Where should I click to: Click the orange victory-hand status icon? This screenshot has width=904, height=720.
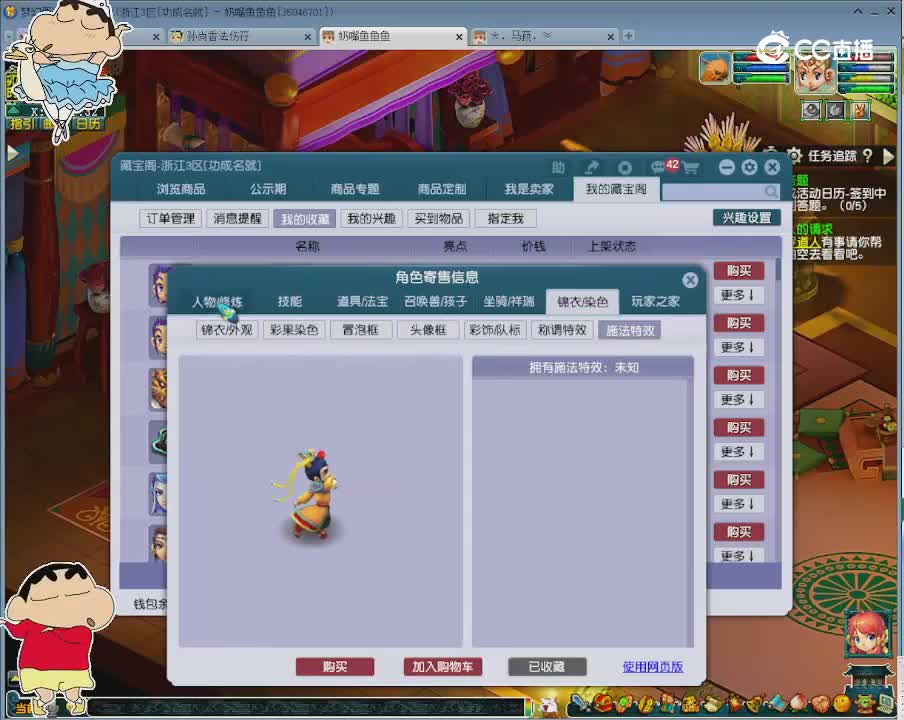tap(859, 110)
